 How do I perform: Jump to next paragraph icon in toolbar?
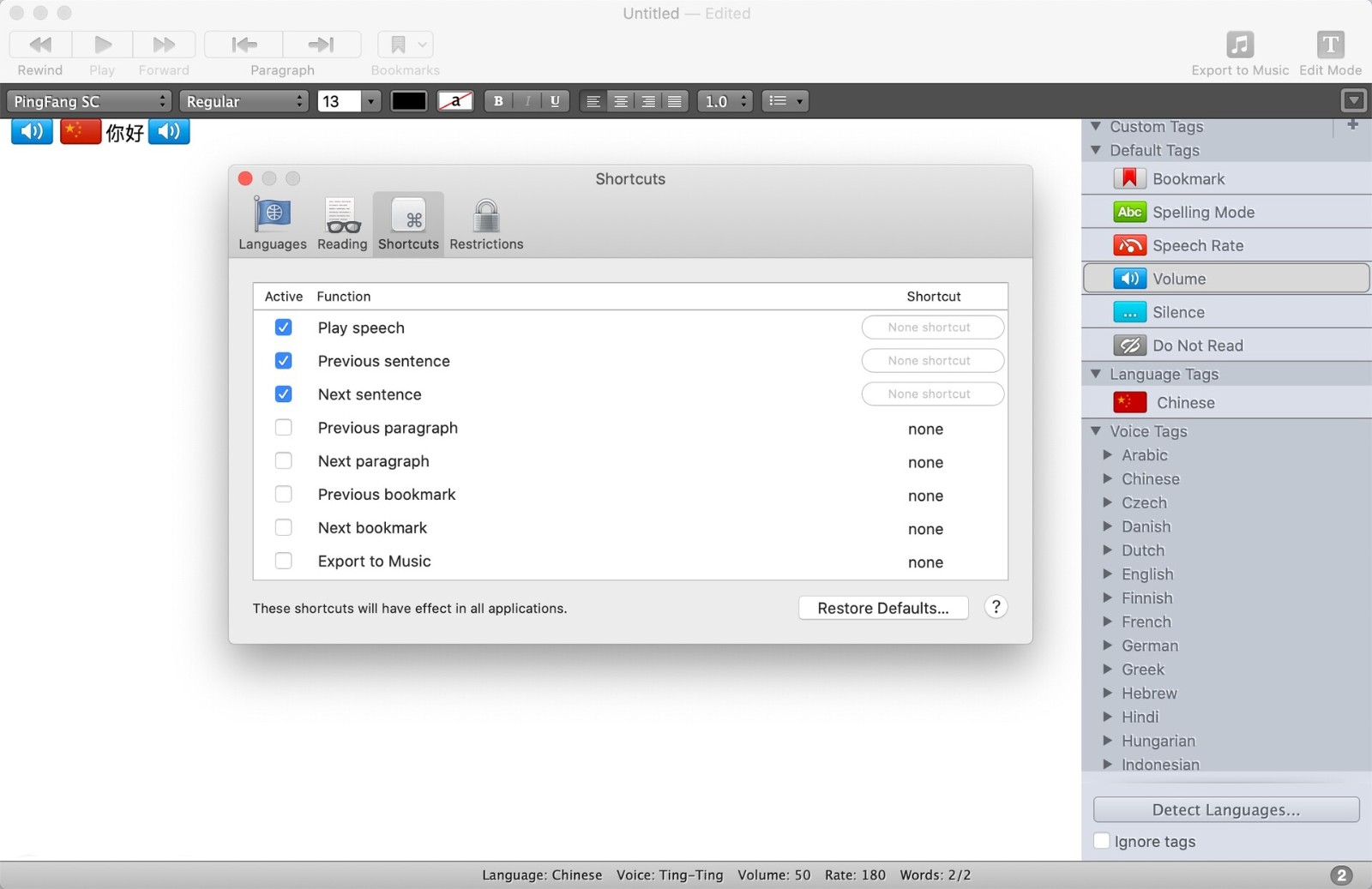click(x=322, y=45)
